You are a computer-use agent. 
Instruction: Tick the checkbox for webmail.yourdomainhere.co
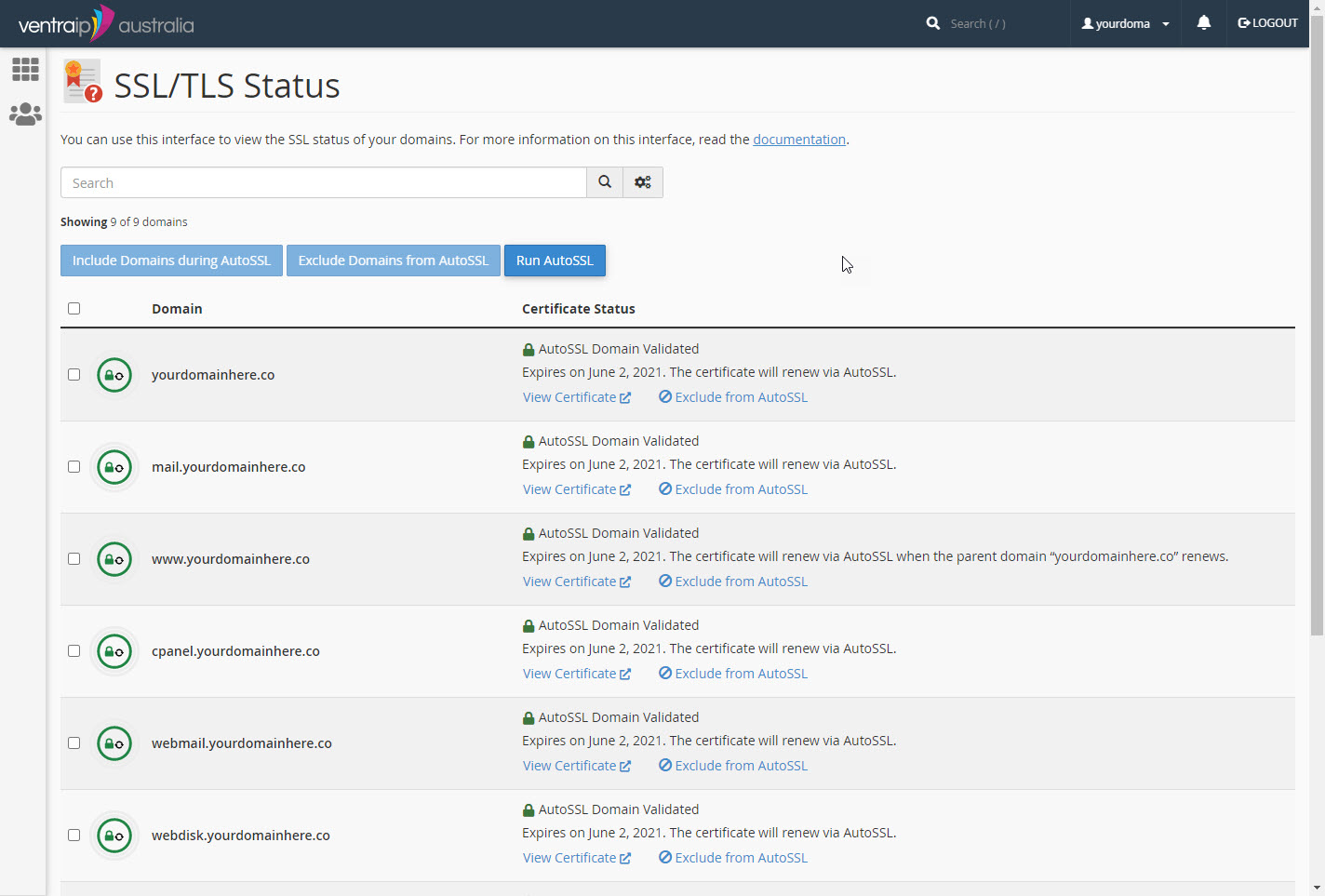tap(74, 743)
